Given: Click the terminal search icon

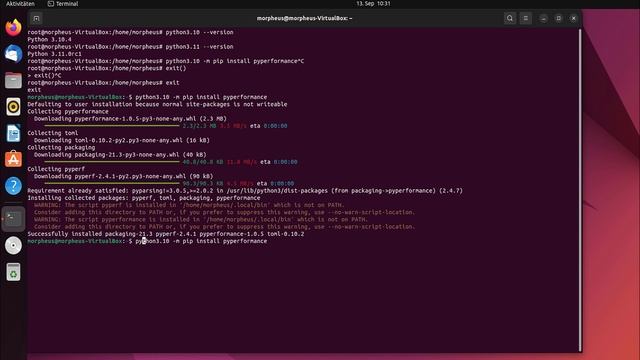Looking at the screenshot, I should (510, 18).
